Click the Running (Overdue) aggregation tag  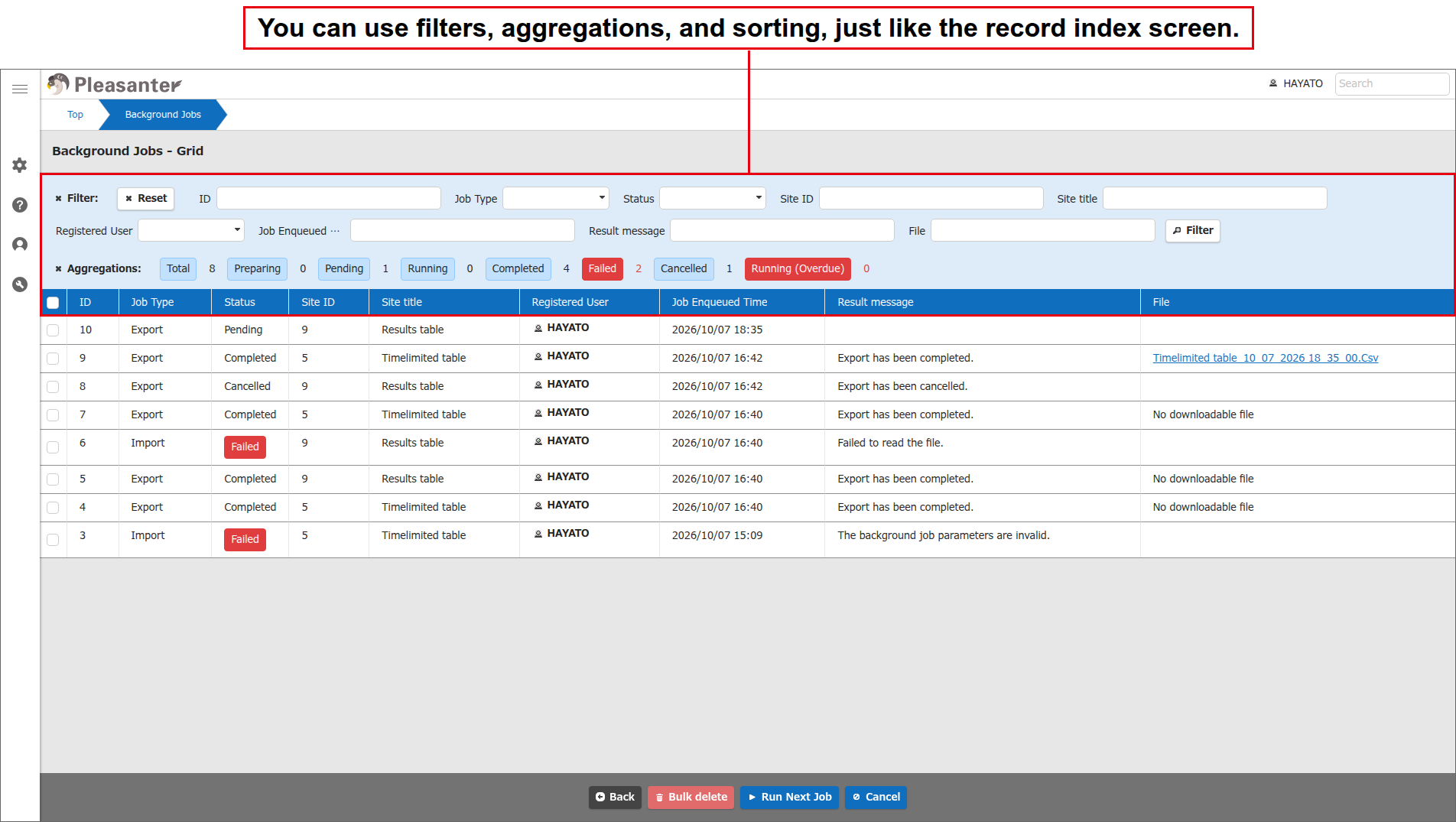[798, 268]
